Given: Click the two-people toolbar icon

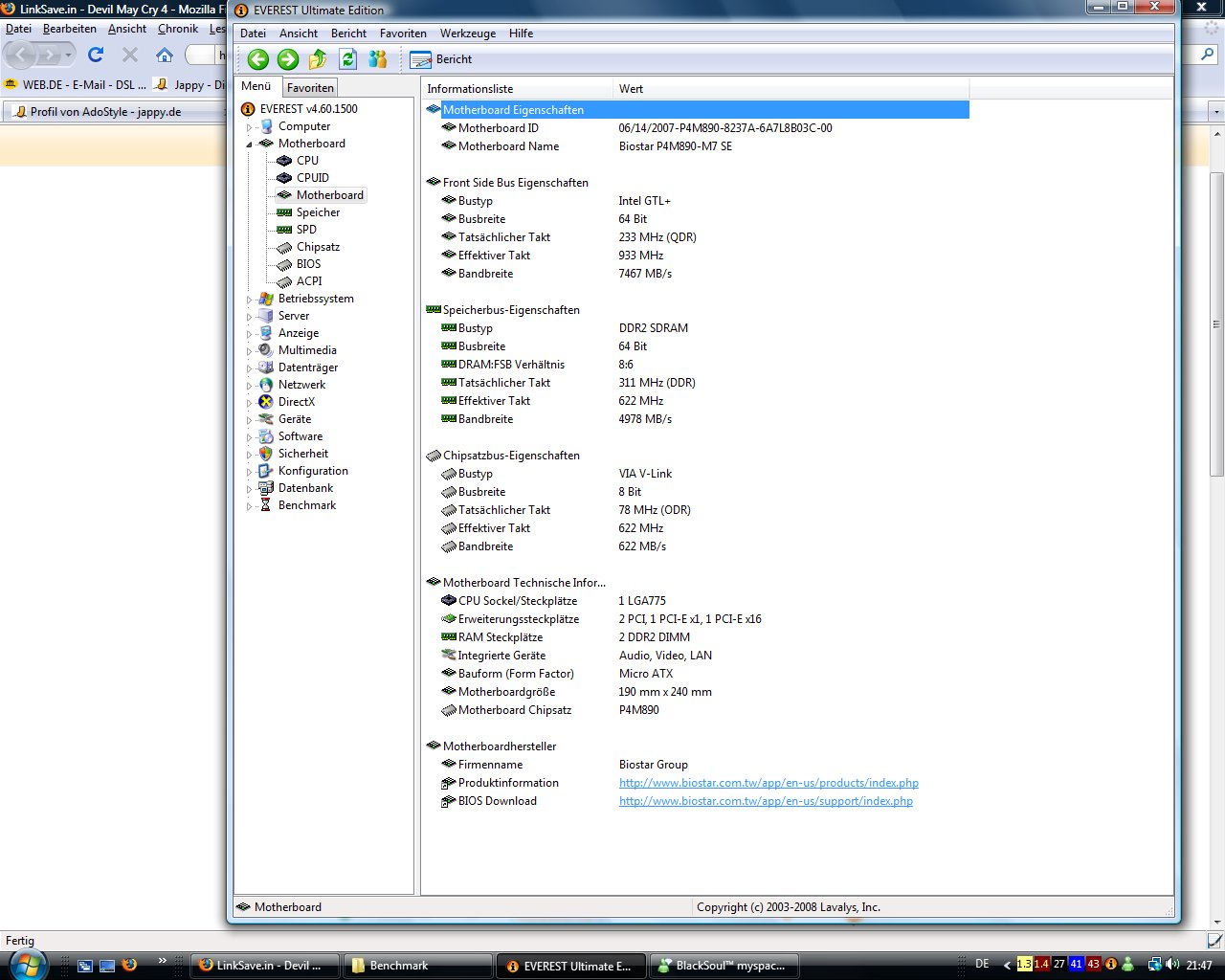Looking at the screenshot, I should tap(378, 59).
